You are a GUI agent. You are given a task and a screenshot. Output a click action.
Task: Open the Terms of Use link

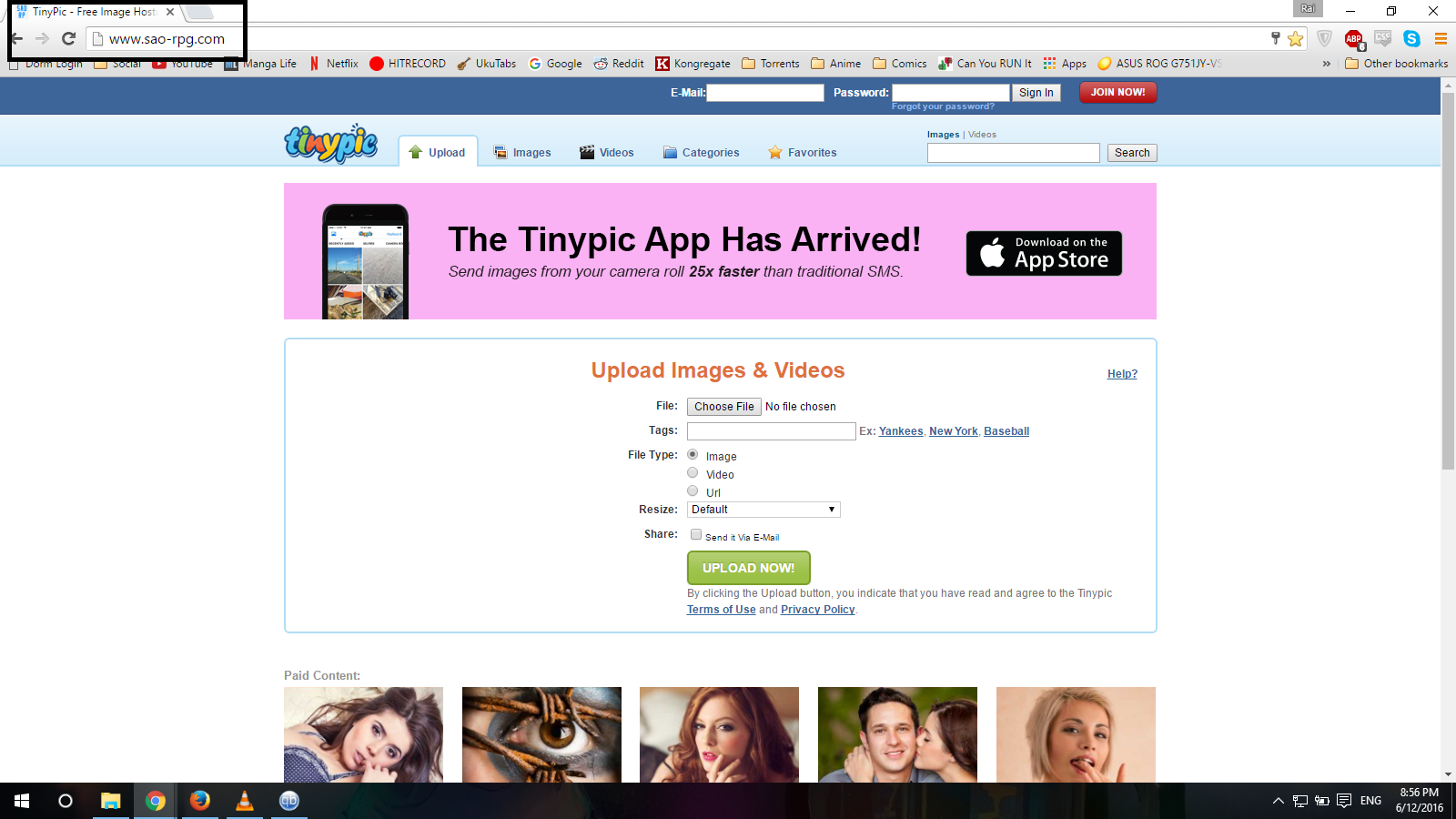click(x=722, y=610)
